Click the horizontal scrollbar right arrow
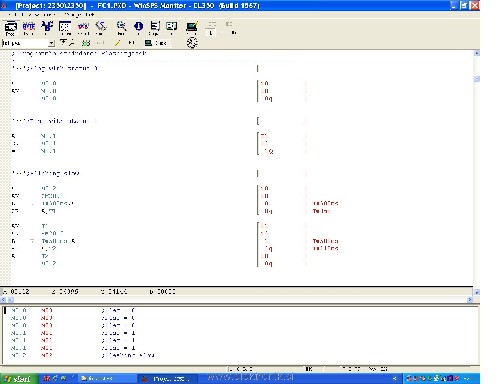 tap(470, 300)
